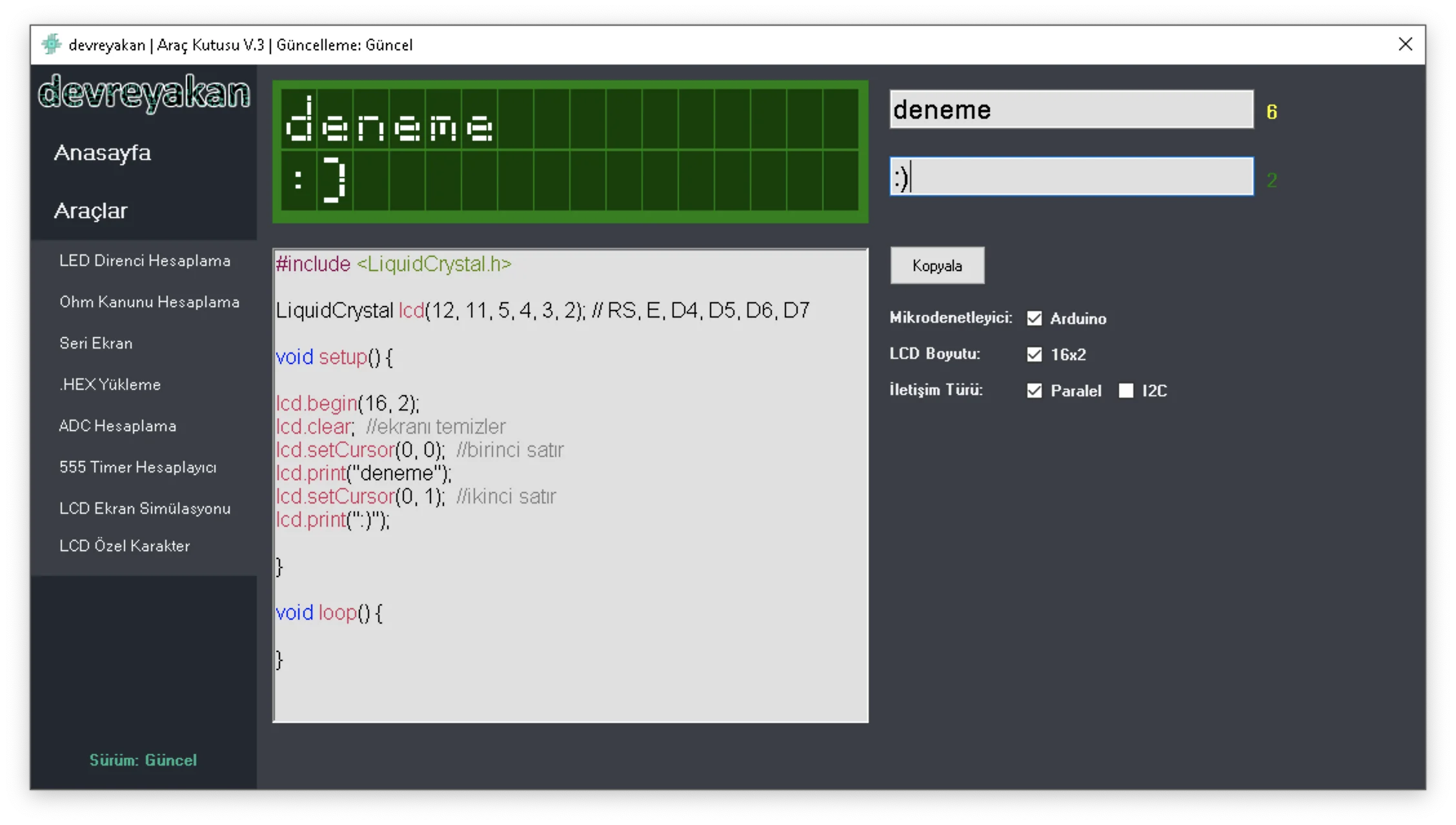Click the app icon in the title bar
Screen dimensions: 1456x825
51,45
